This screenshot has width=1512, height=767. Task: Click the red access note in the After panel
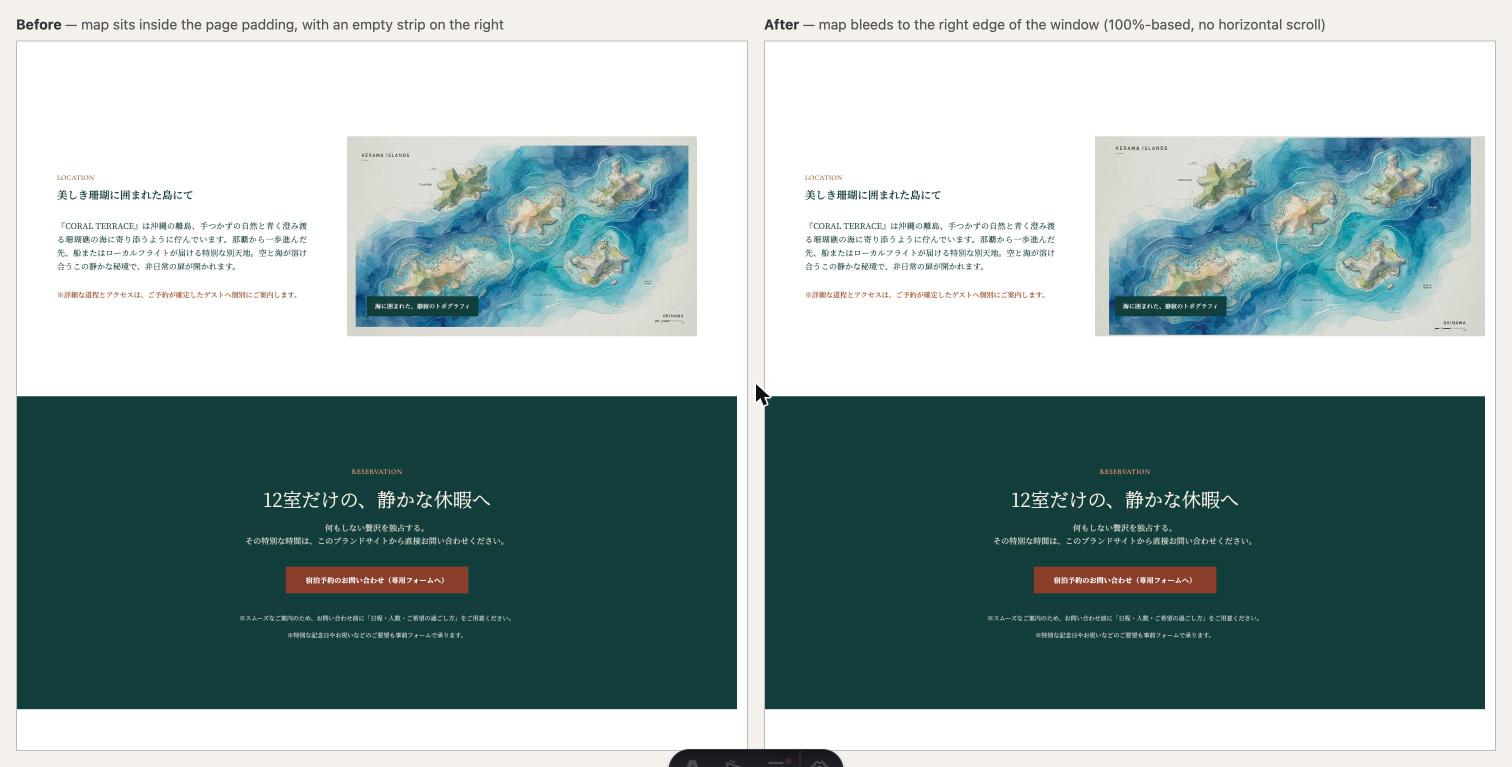pos(926,295)
